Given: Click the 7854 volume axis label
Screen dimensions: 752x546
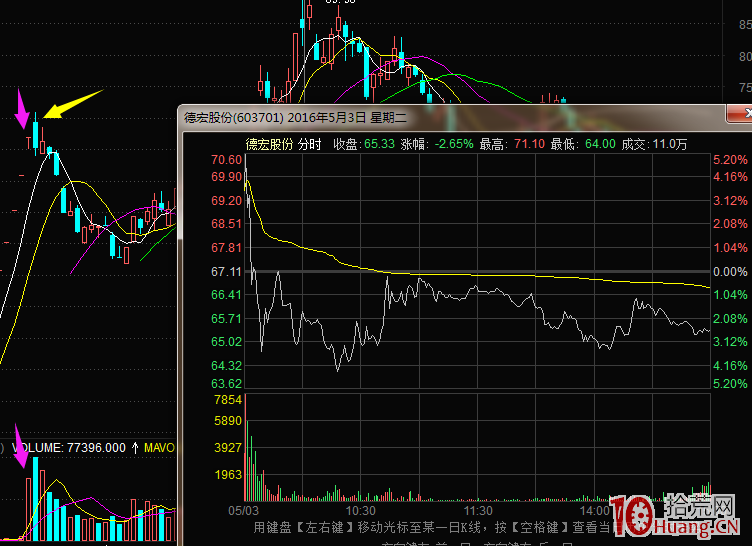Looking at the screenshot, I should pyautogui.click(x=228, y=400).
